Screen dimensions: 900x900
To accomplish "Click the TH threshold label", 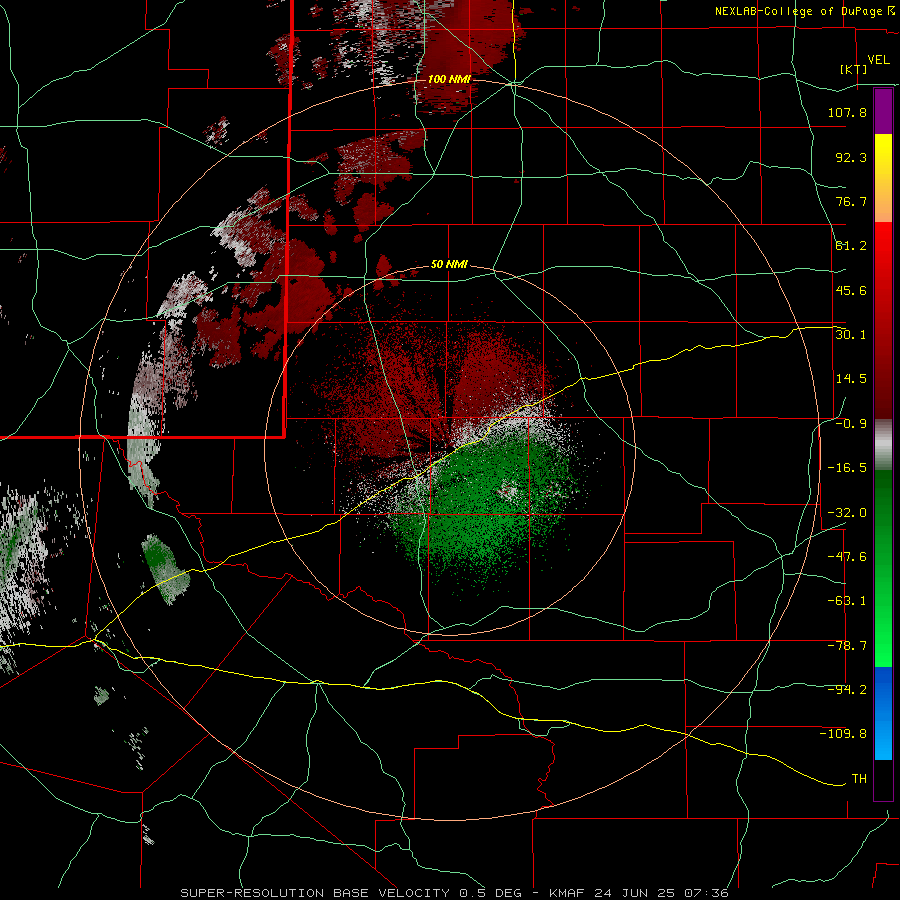I will coord(859,778).
